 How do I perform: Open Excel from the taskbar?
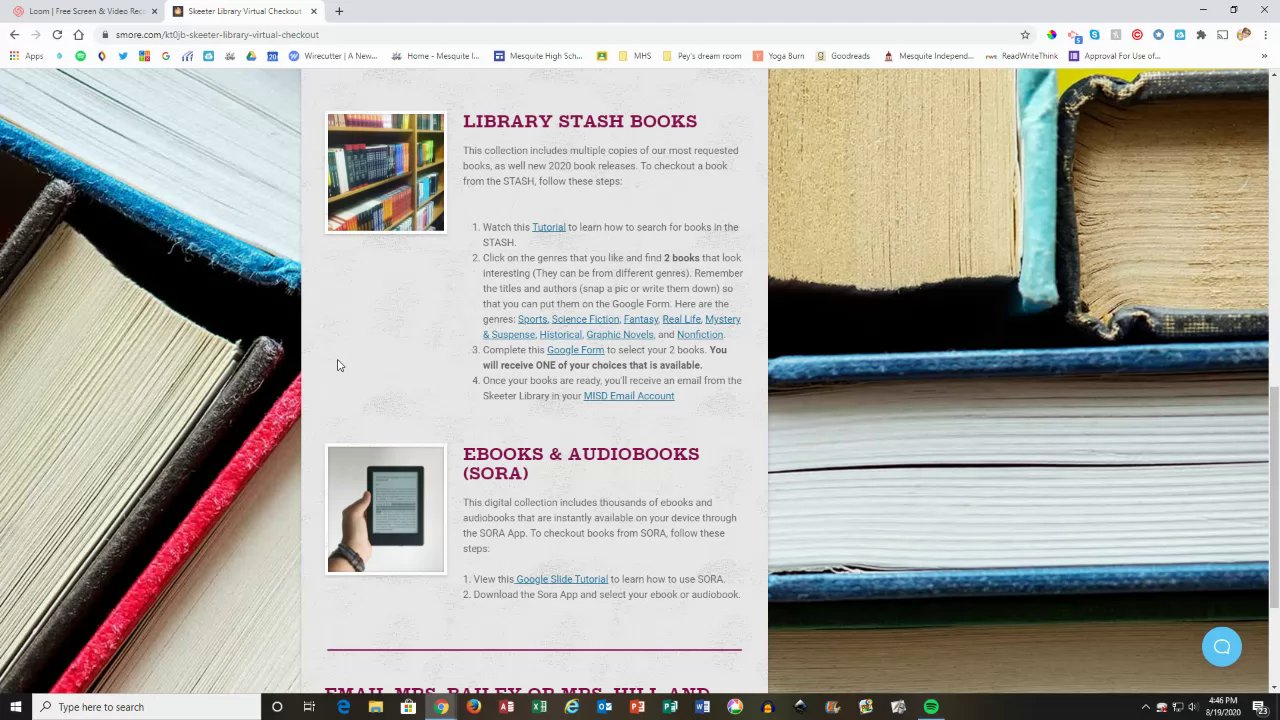point(539,707)
